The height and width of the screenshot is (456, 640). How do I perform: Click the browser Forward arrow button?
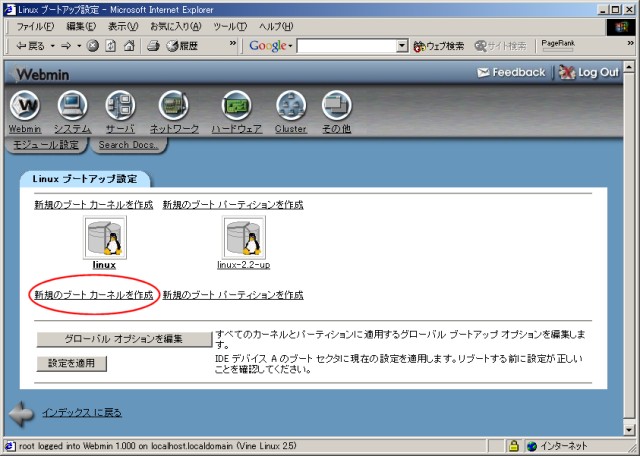66,46
